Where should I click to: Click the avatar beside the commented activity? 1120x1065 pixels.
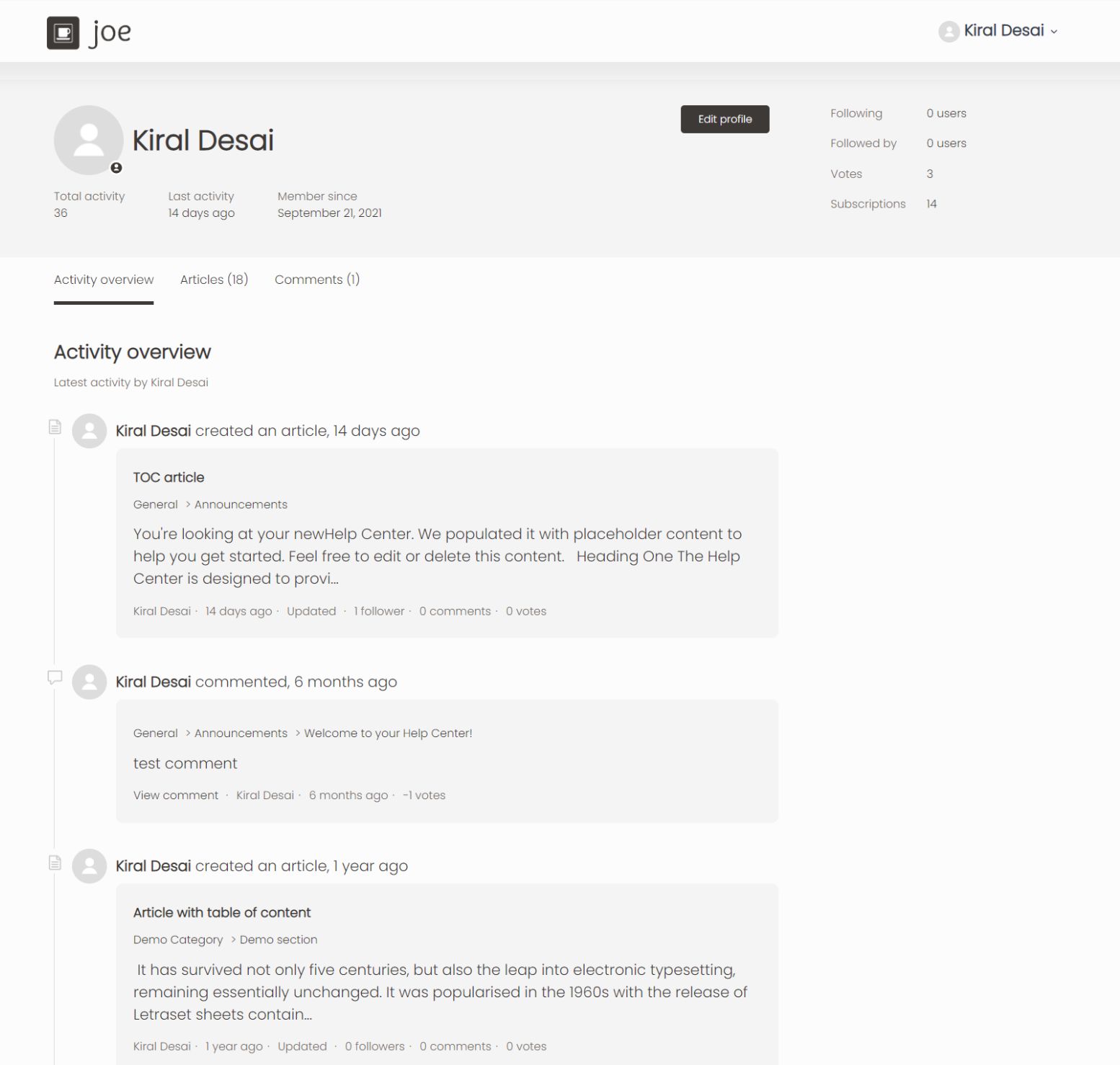click(x=89, y=682)
